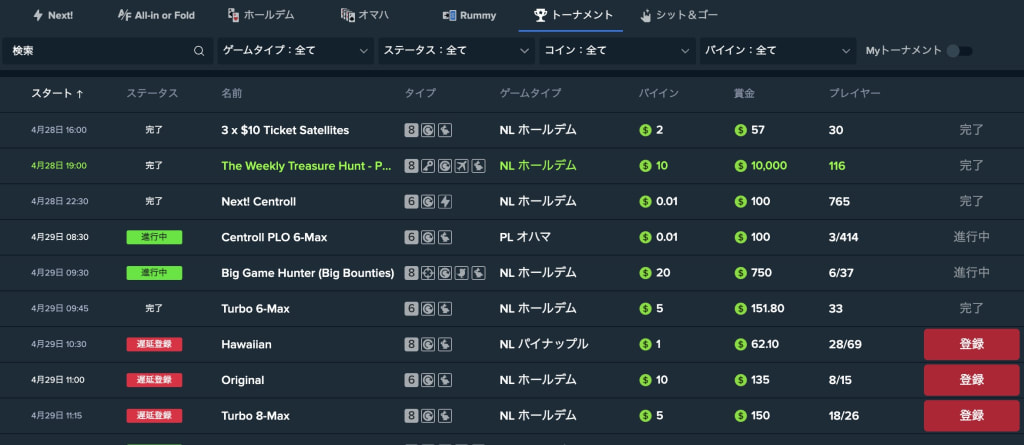Image resolution: width=1024 pixels, height=445 pixels.
Task: Click the re-entry circle icon in Next! Centroll row
Action: 428,202
